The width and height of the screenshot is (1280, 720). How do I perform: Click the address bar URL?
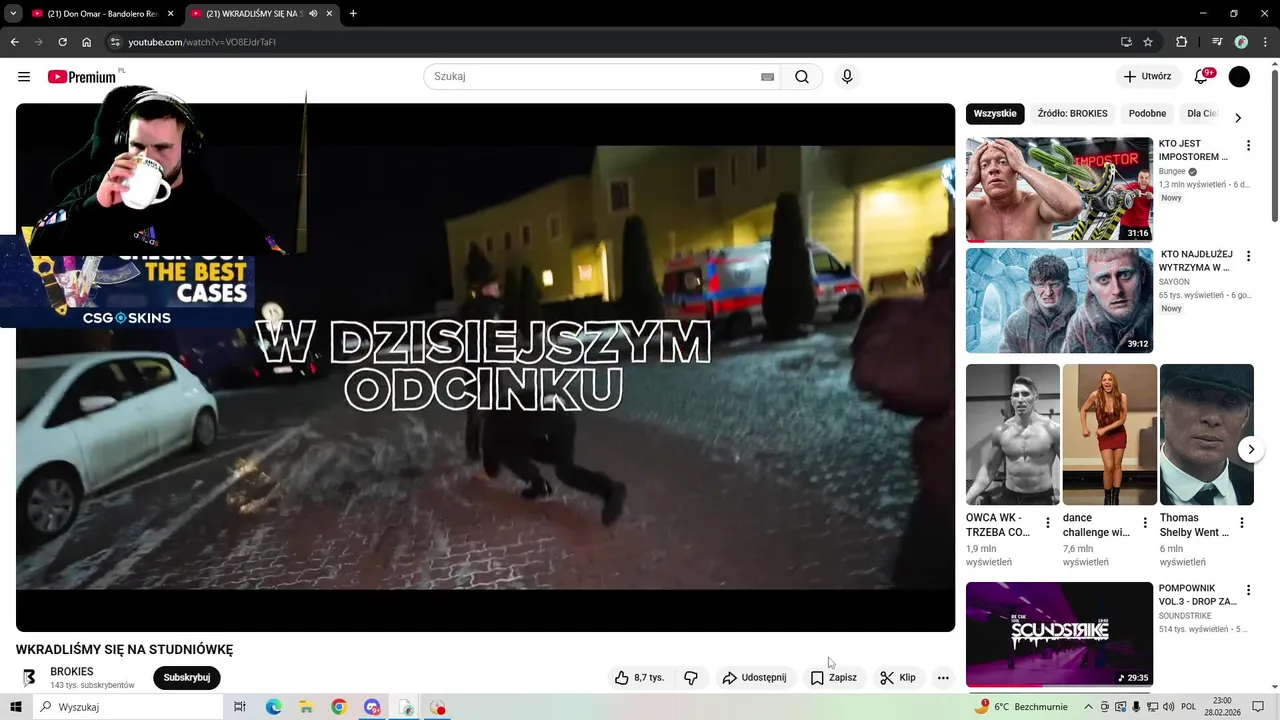[202, 42]
